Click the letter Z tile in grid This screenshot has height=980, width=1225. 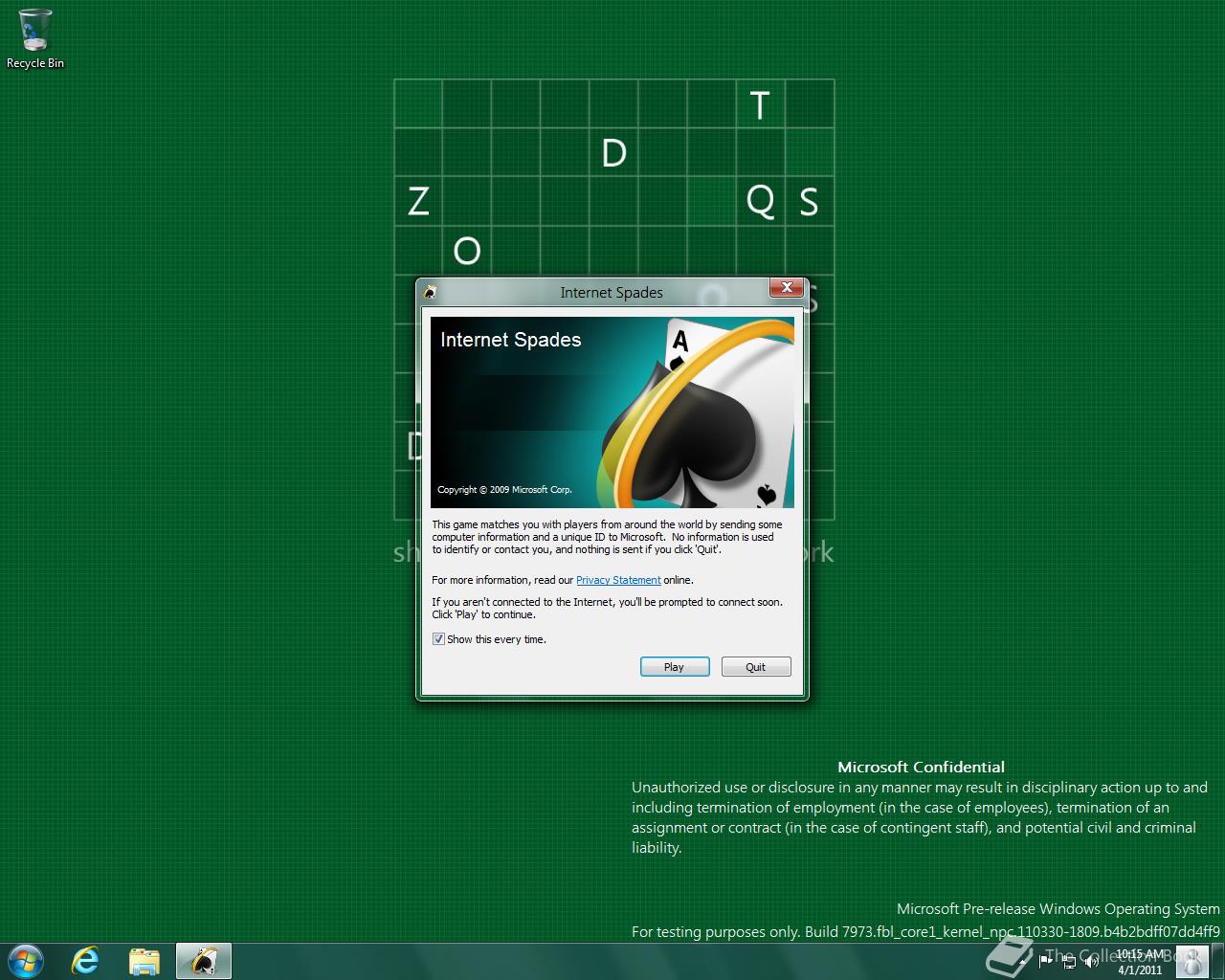(x=418, y=202)
